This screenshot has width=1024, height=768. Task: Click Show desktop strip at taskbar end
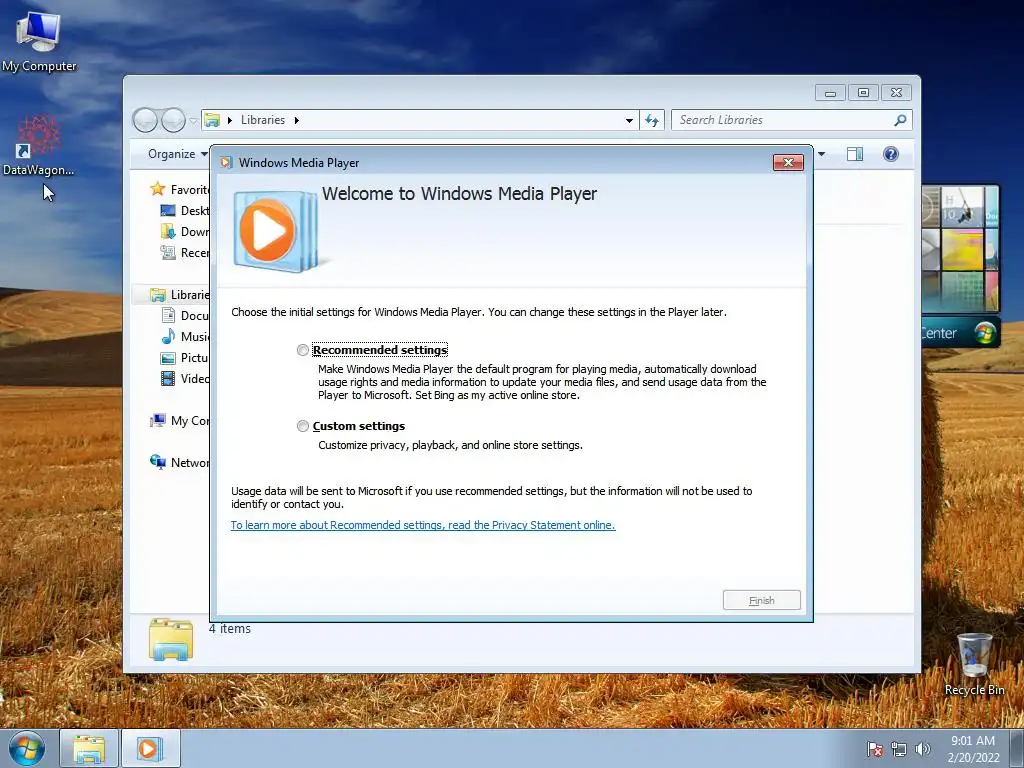[x=1017, y=748]
